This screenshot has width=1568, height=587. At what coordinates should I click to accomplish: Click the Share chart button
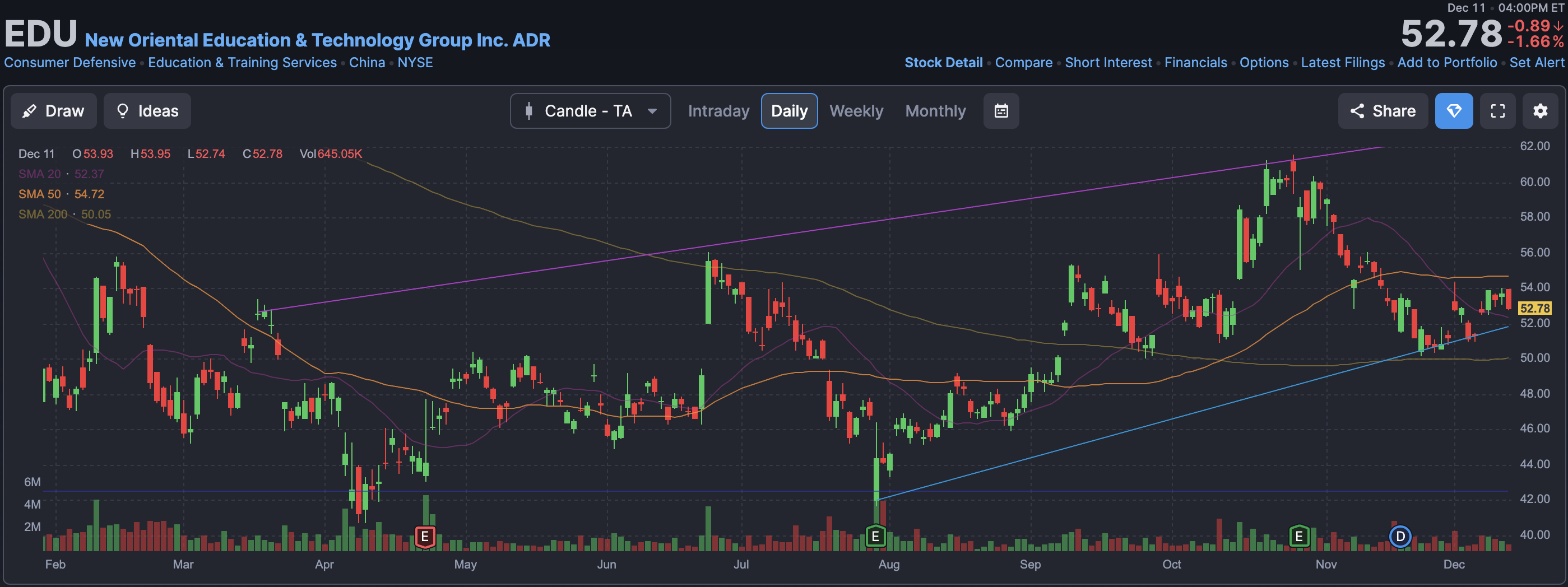(x=1383, y=111)
